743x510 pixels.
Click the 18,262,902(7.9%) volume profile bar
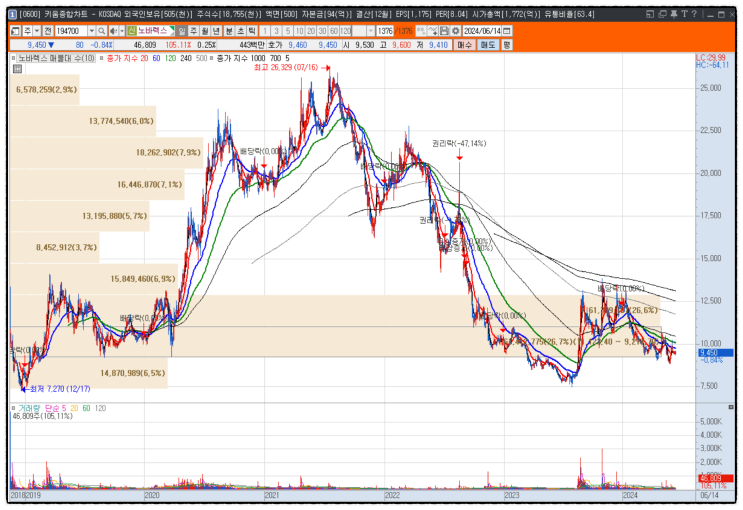click(107, 153)
